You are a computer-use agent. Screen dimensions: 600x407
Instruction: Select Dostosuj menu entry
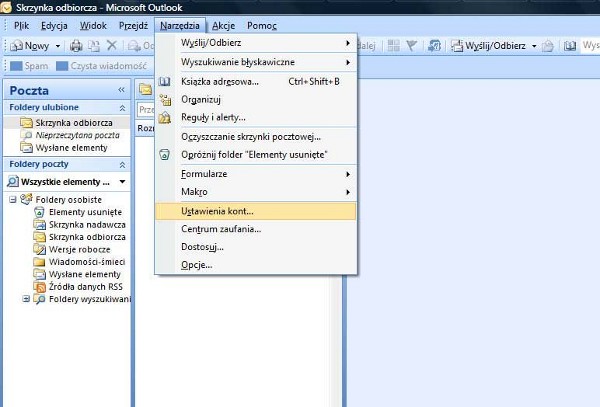tap(256, 247)
